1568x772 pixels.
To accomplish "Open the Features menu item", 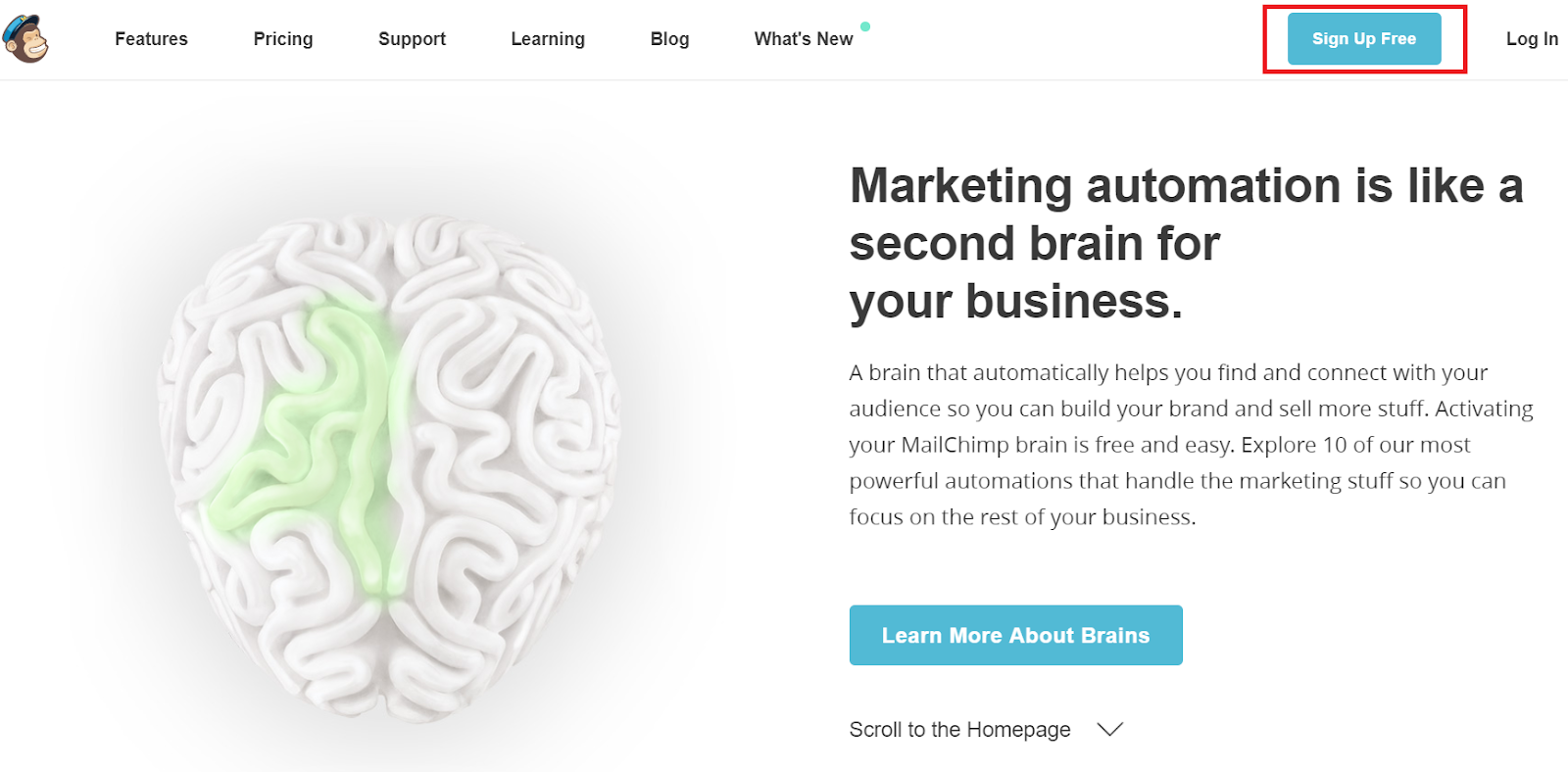I will (151, 39).
